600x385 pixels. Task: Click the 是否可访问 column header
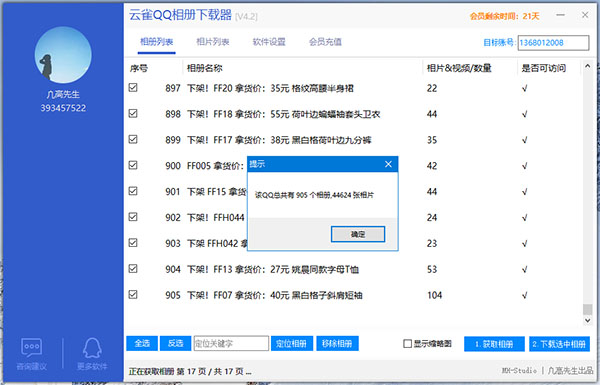click(x=543, y=68)
